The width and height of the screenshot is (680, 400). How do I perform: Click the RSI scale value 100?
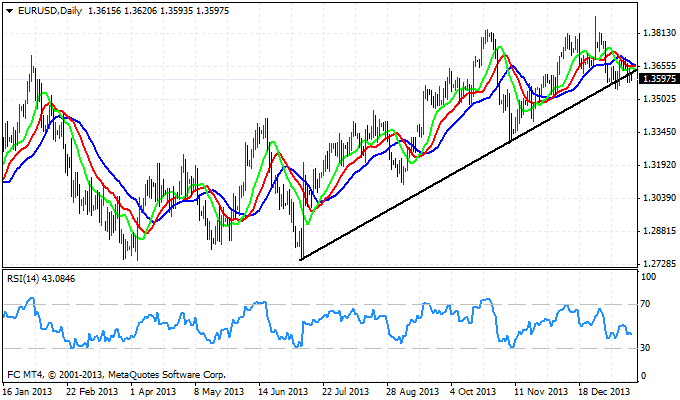pos(649,277)
